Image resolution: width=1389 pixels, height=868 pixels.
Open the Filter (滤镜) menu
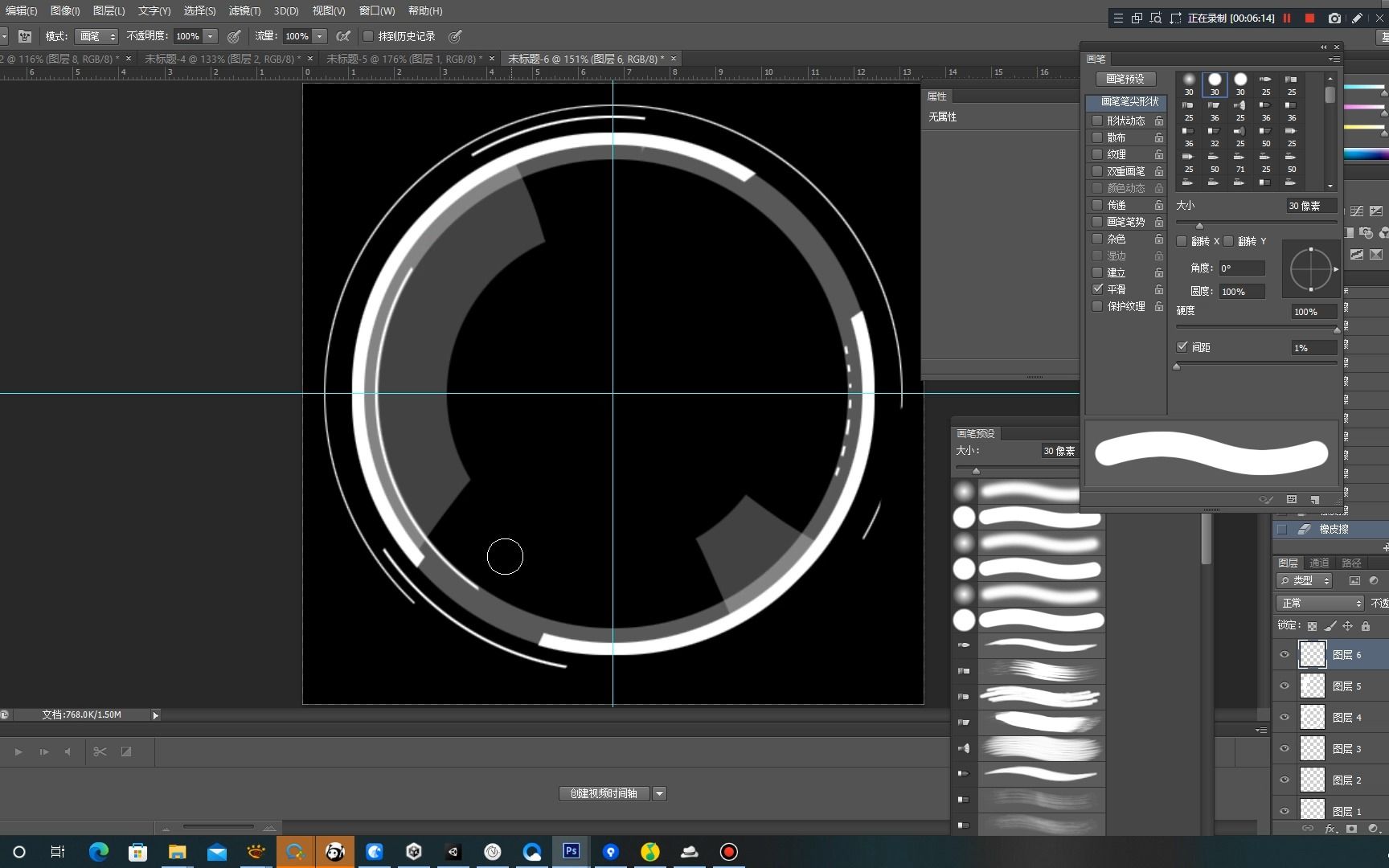[x=244, y=10]
